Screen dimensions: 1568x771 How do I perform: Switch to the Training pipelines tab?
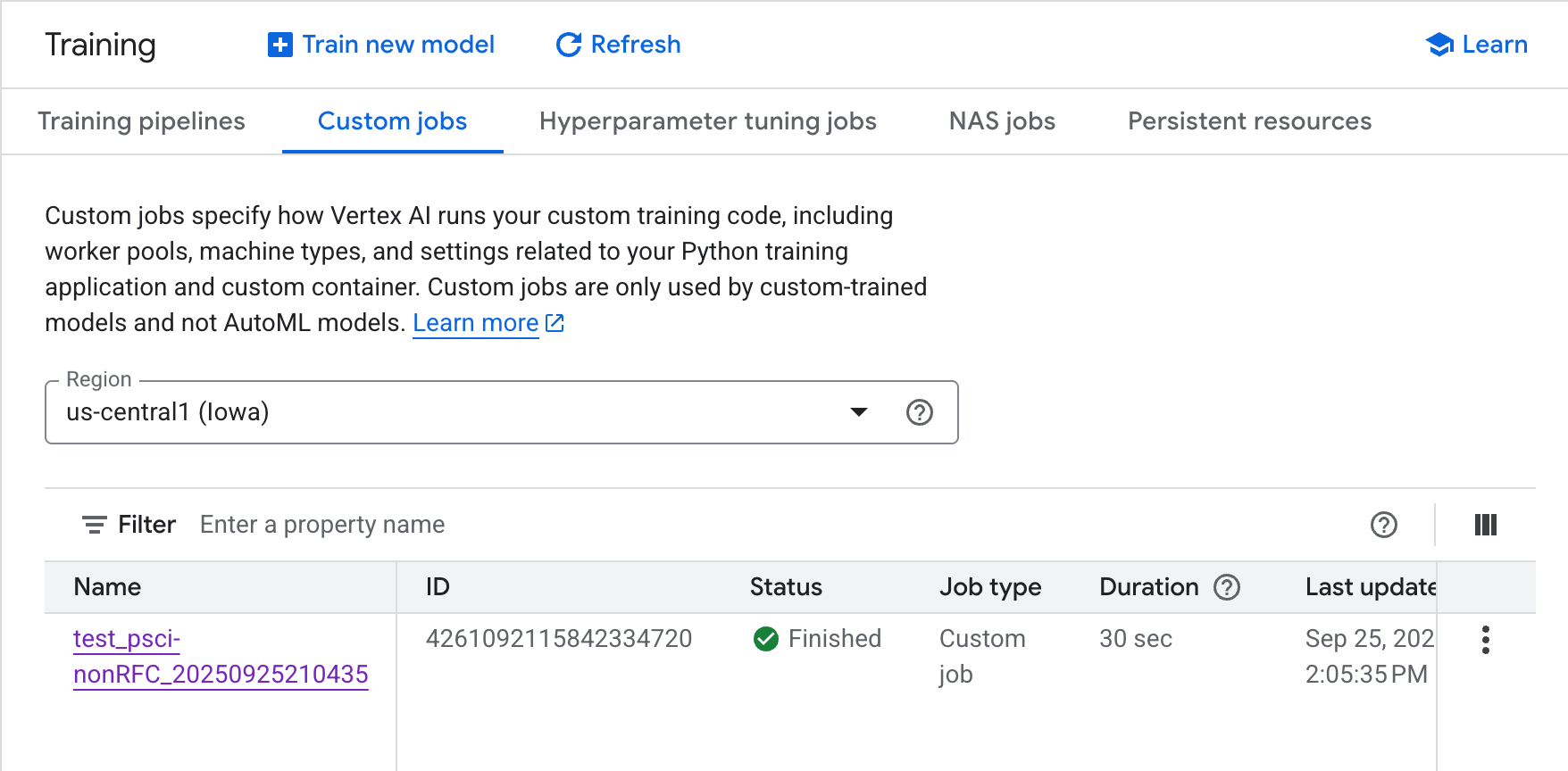point(141,121)
